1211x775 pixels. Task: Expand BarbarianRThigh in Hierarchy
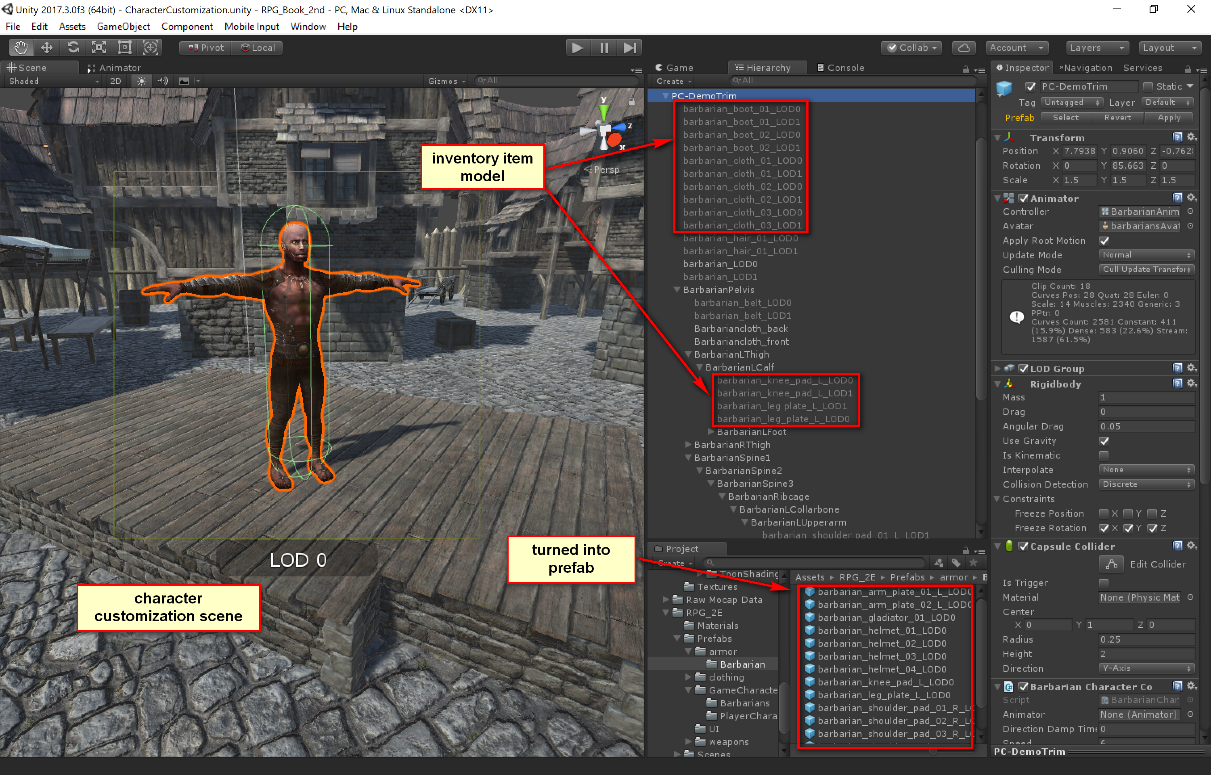pyautogui.click(x=688, y=445)
